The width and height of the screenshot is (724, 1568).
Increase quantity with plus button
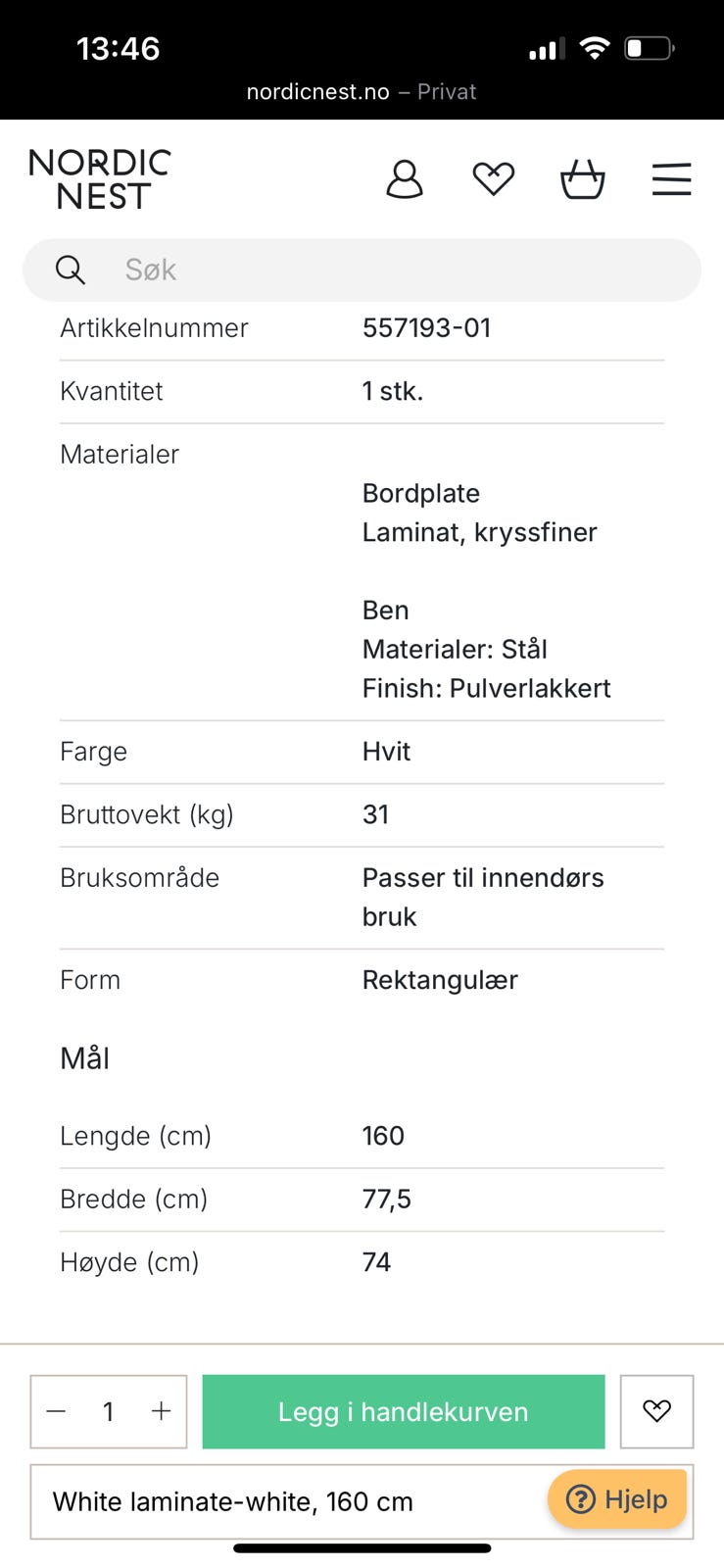tap(161, 1411)
